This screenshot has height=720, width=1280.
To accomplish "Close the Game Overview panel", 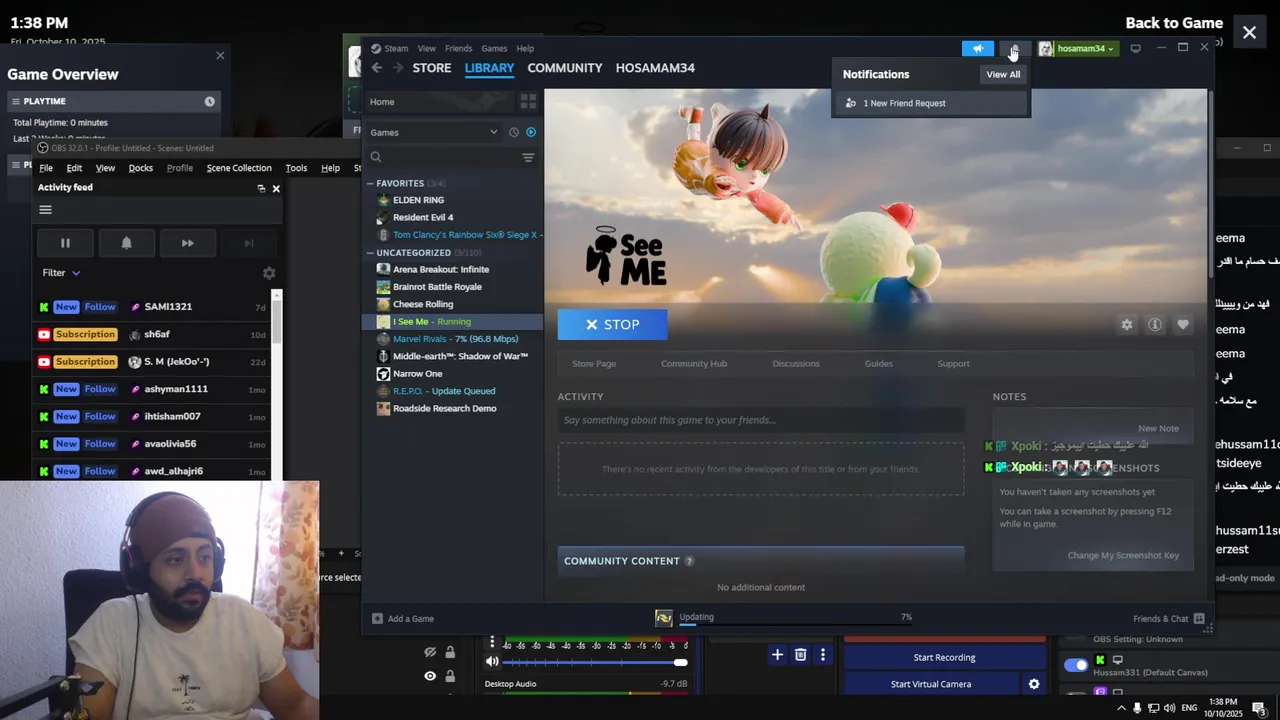I will point(220,55).
